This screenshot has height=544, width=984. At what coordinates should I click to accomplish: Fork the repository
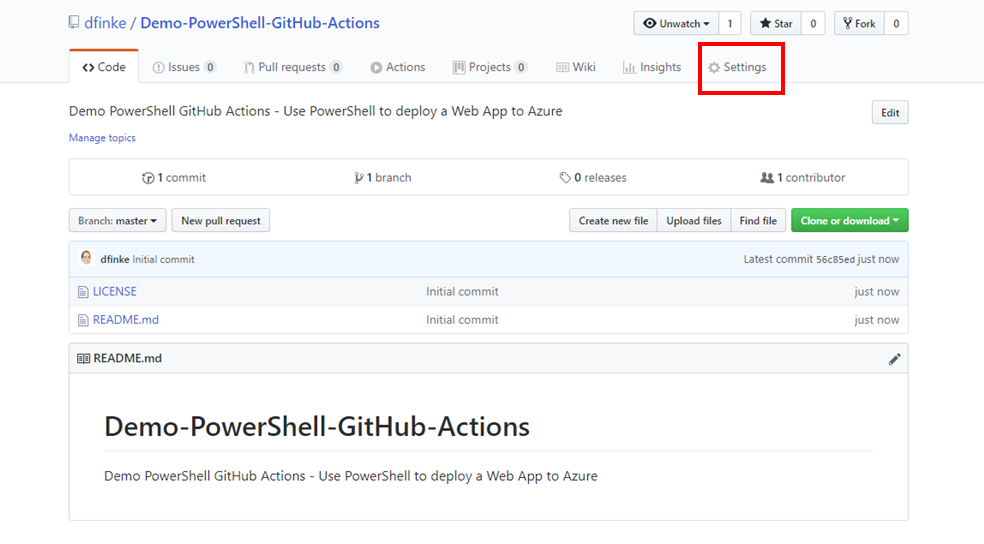point(860,23)
